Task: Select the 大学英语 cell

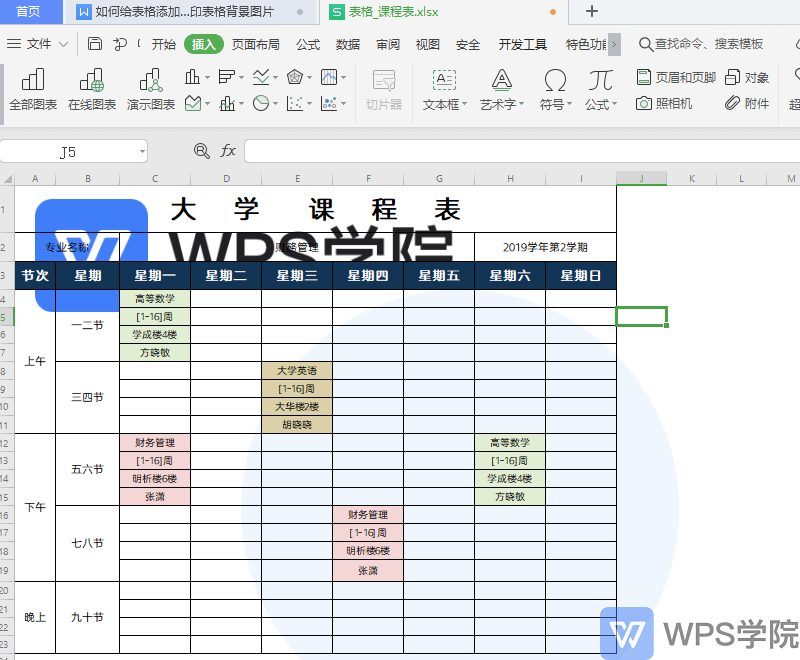Action: pyautogui.click(x=296, y=371)
